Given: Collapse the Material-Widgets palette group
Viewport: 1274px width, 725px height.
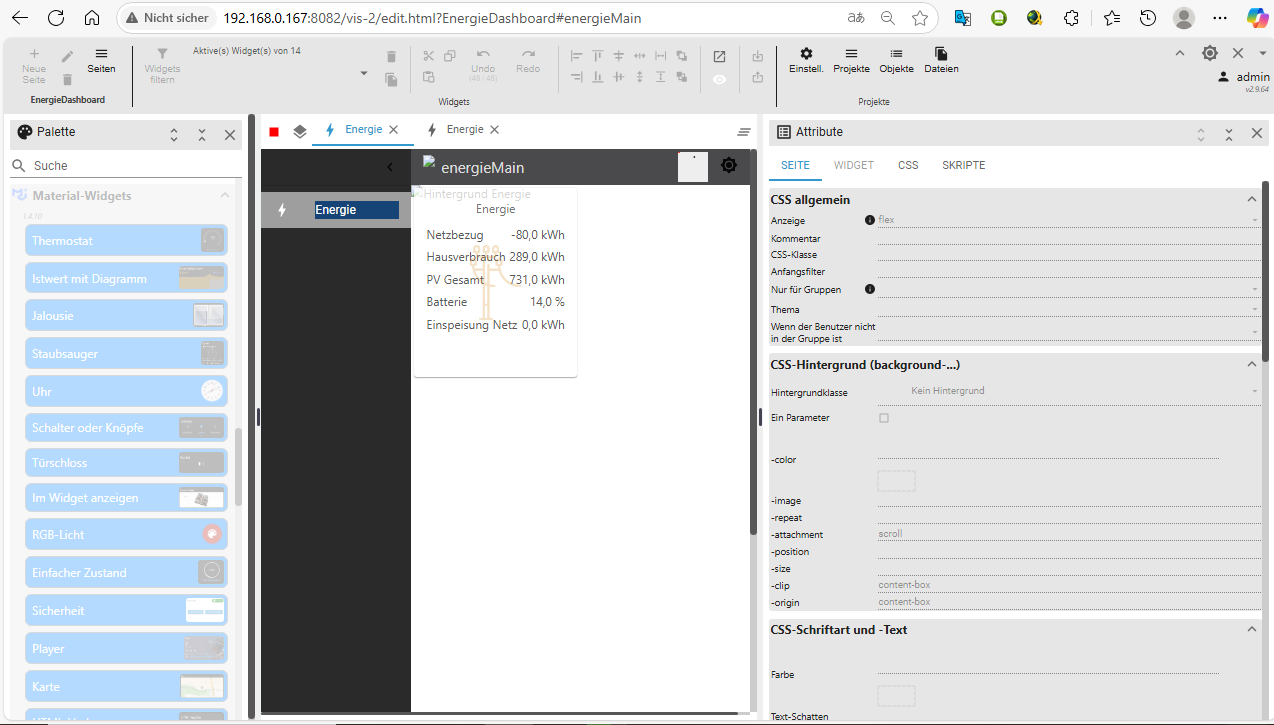Looking at the screenshot, I should tap(224, 196).
